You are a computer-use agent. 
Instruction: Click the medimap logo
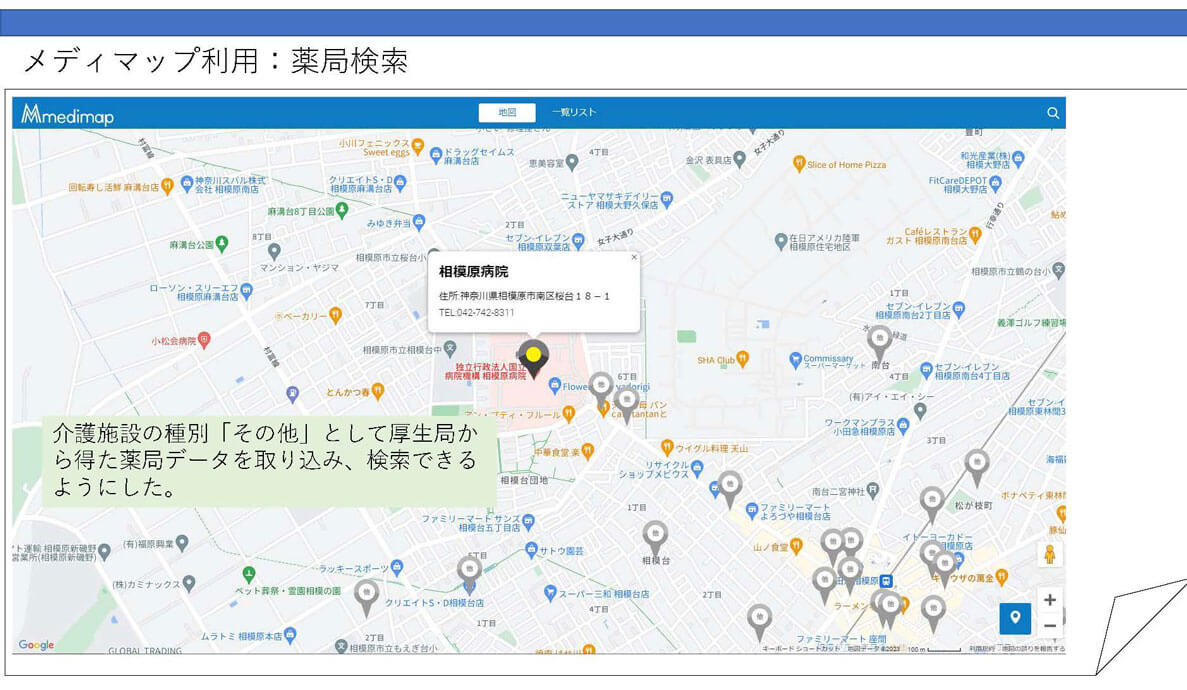coord(68,114)
